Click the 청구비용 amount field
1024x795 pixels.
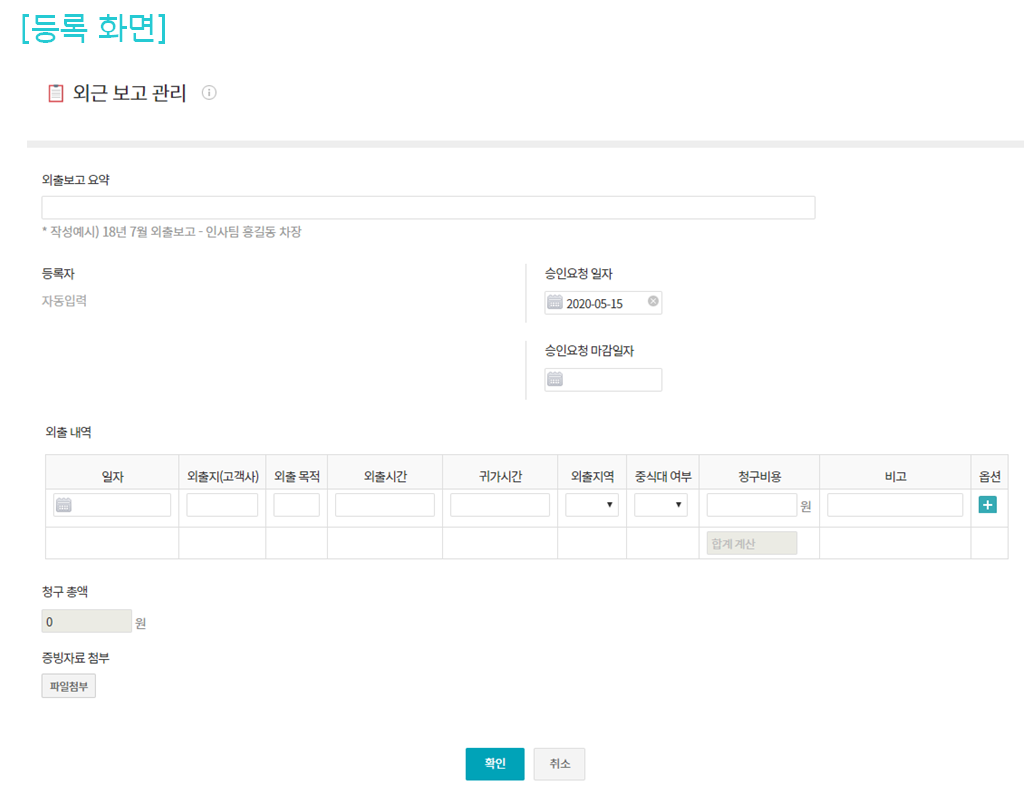coord(751,505)
